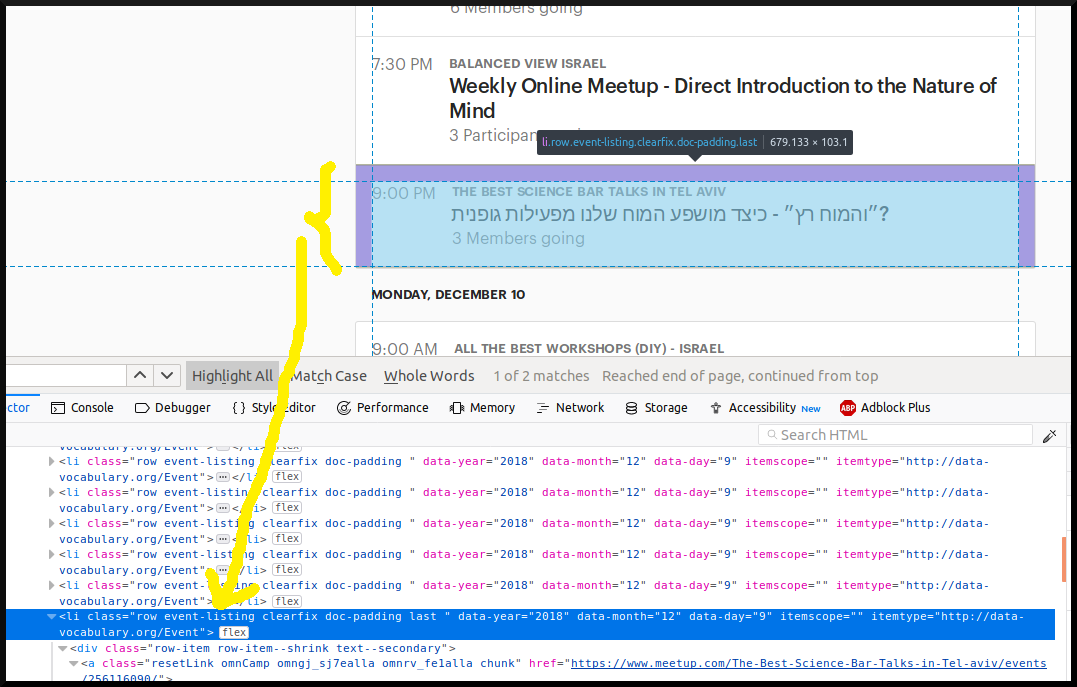Toggle flex badge on doc-padding last row
Viewport: 1077px width, 687px height.
(234, 632)
